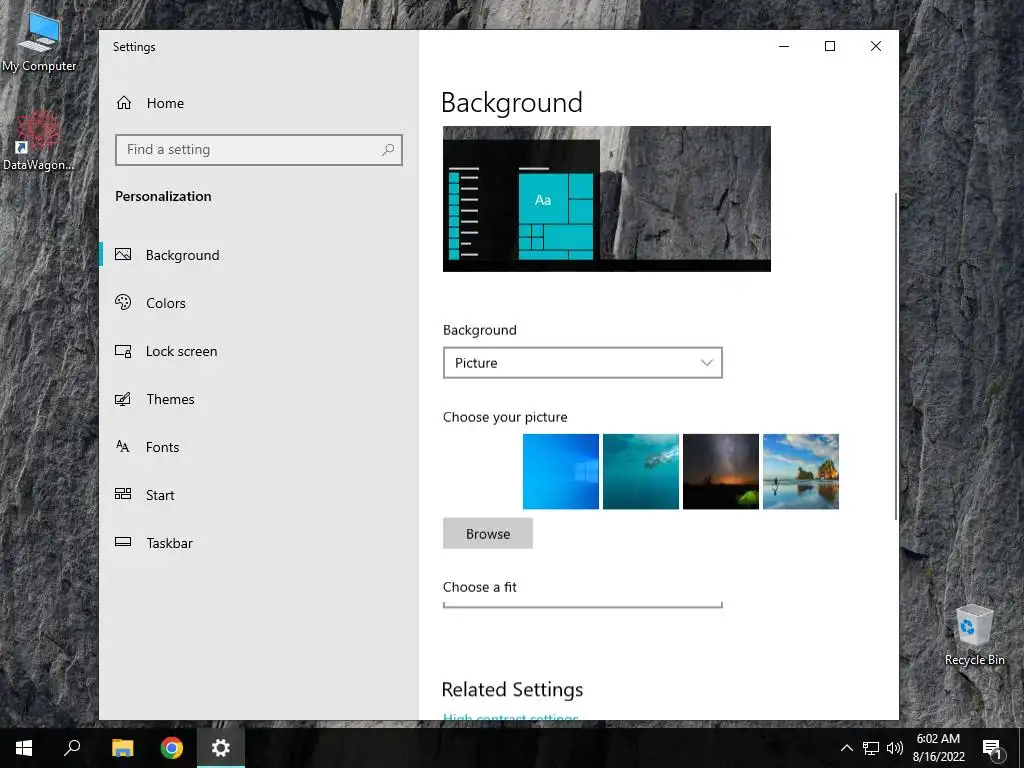Select Background in Personalization list
This screenshot has width=1024, height=768.
[259, 255]
